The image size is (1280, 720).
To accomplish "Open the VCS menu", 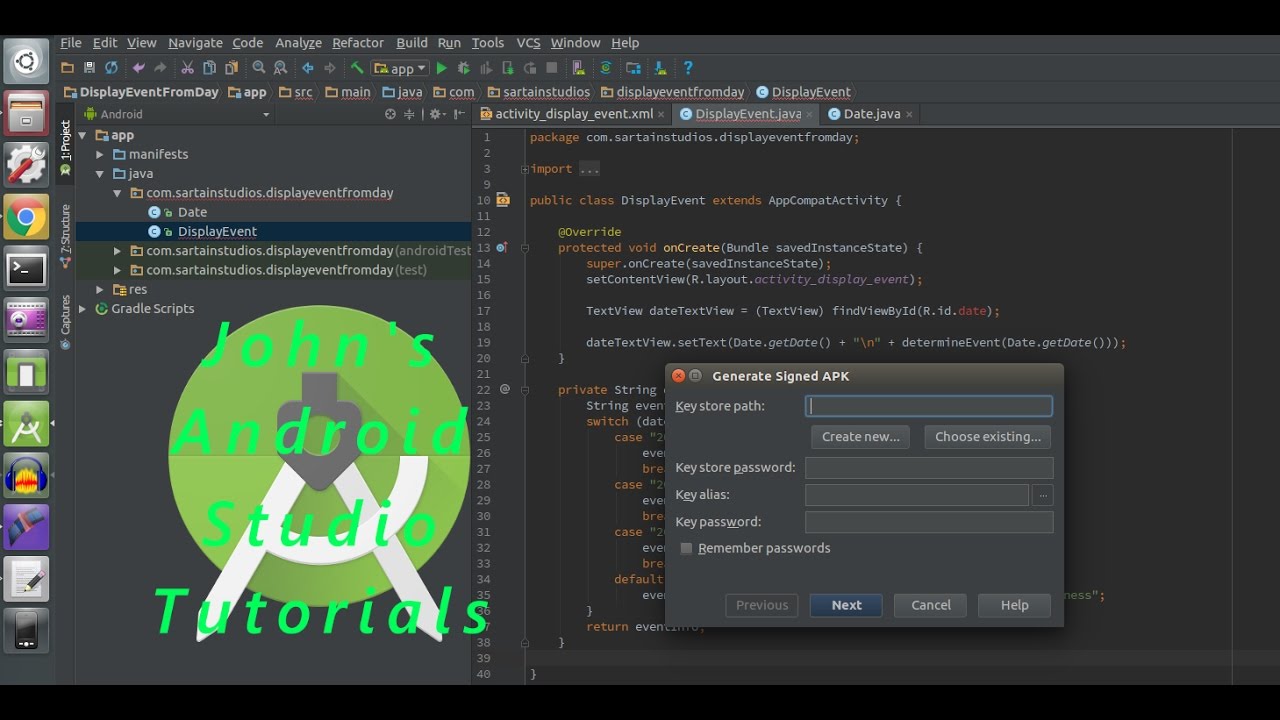I will point(528,43).
